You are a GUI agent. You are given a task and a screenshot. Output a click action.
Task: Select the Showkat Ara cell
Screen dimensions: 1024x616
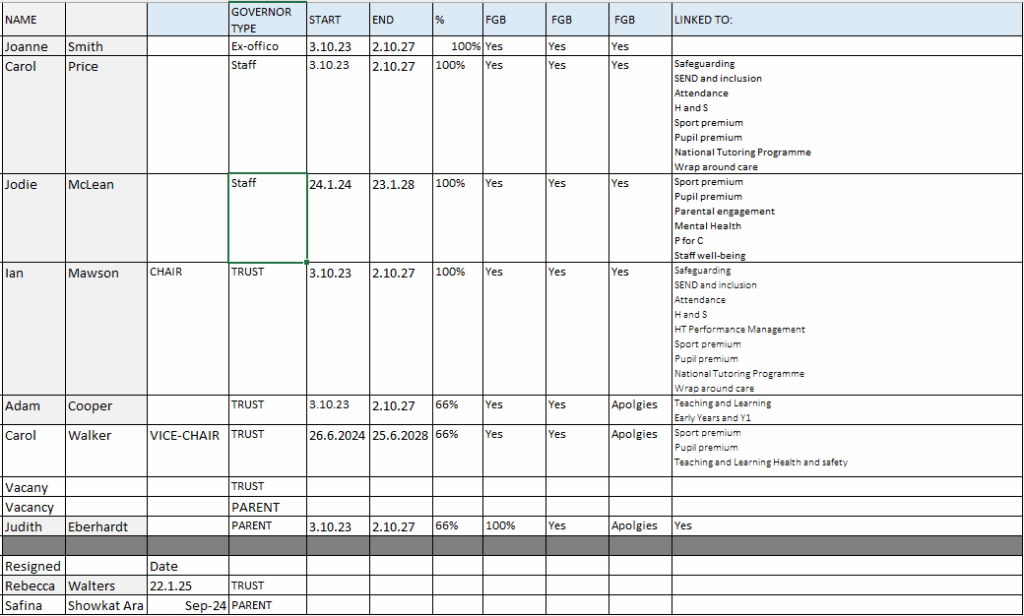(x=105, y=605)
